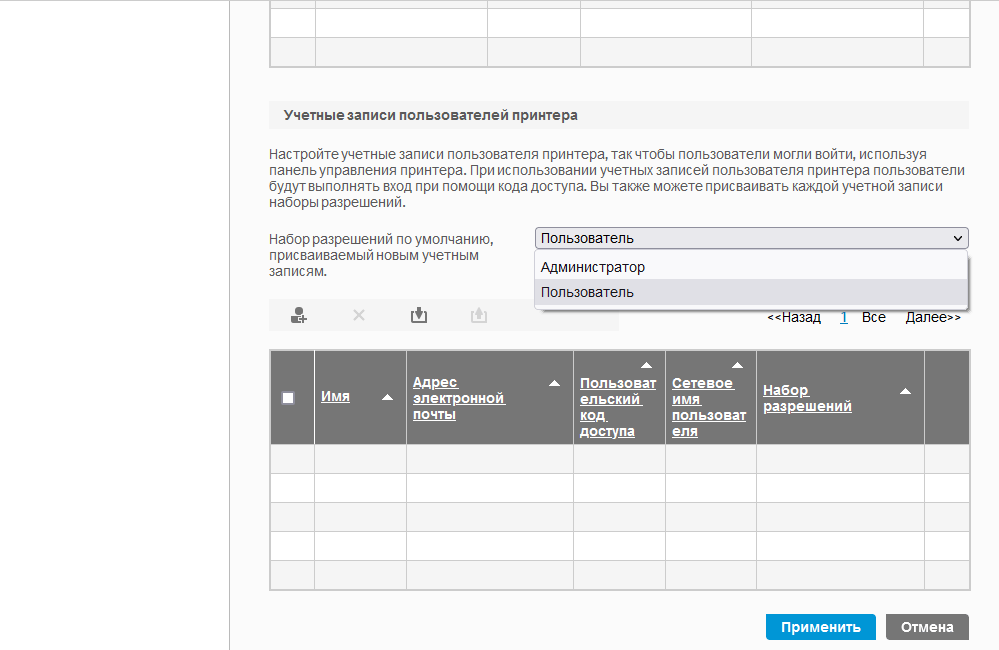Click the add user account icon
This screenshot has height=650, width=999.
click(298, 315)
